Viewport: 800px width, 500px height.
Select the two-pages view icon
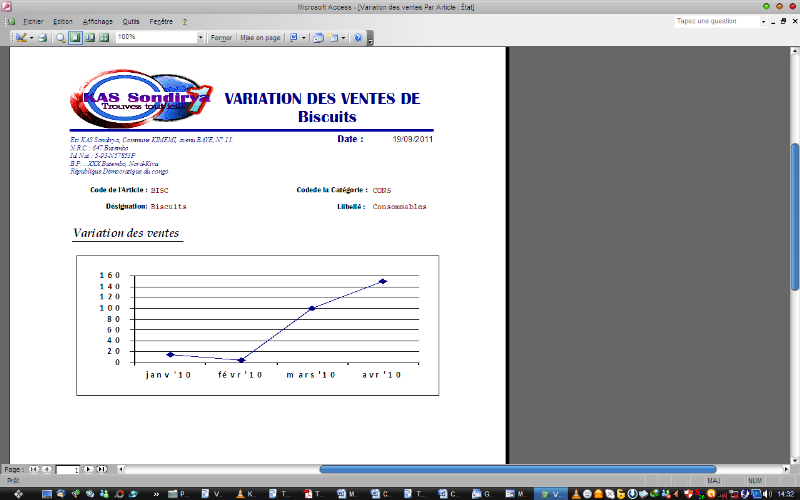(90, 37)
